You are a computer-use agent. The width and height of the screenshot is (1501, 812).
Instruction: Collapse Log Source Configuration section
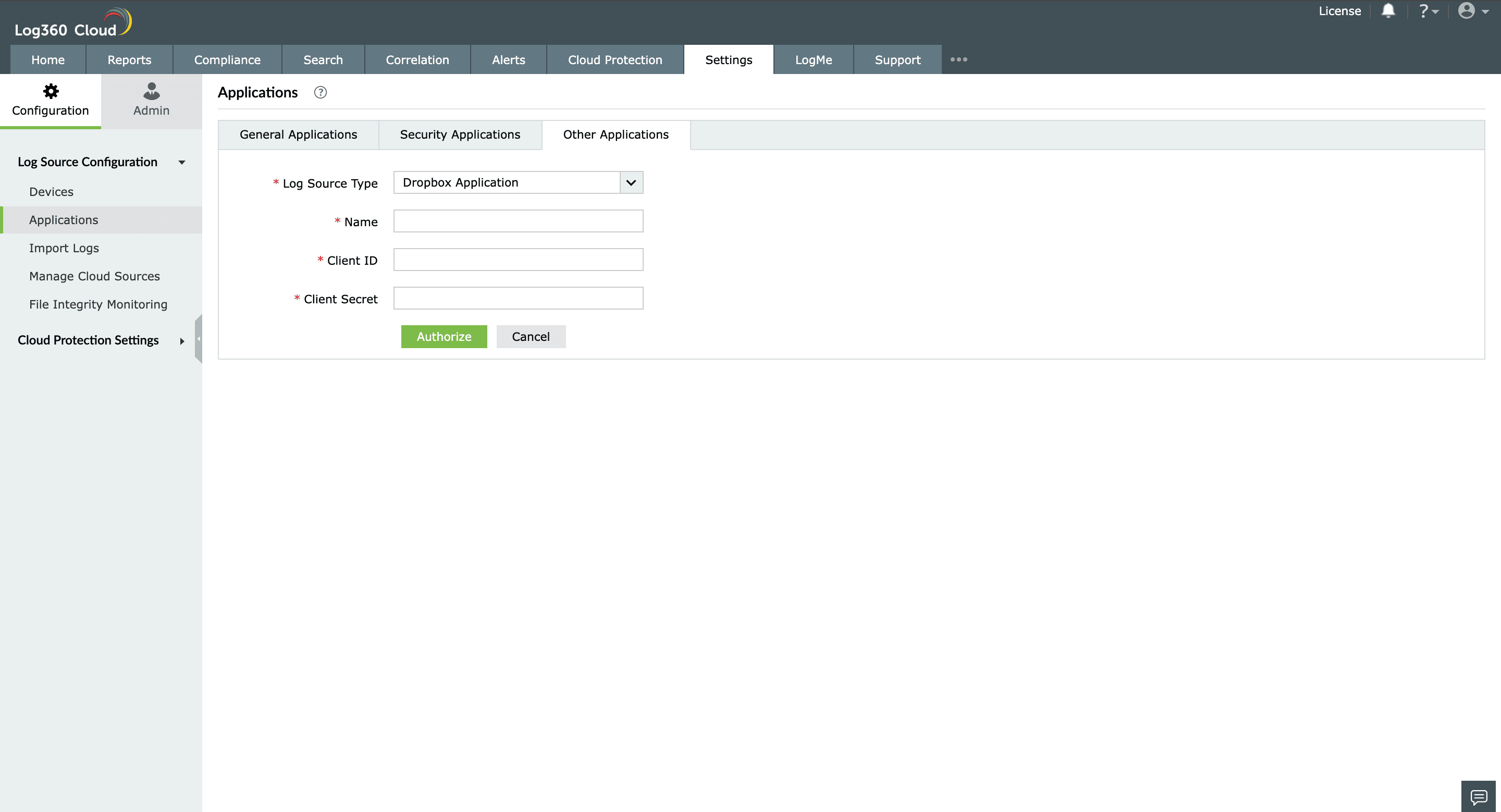tap(182, 163)
